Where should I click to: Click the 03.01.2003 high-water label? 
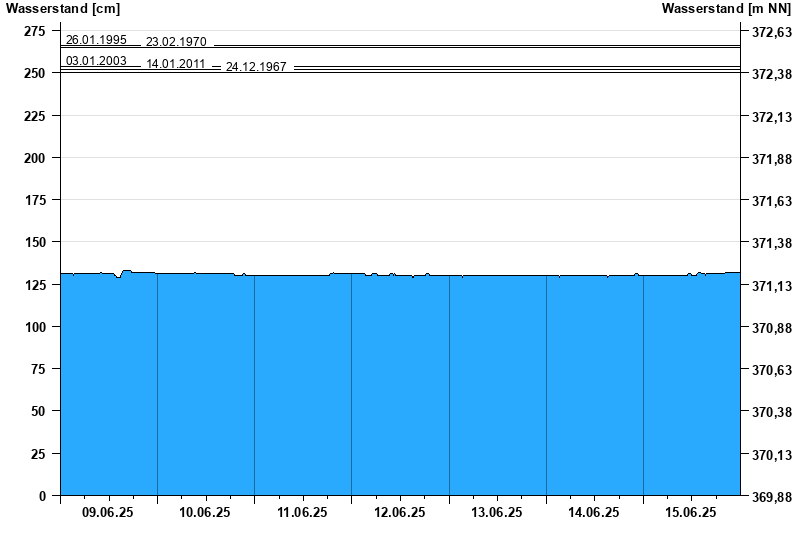tap(96, 61)
